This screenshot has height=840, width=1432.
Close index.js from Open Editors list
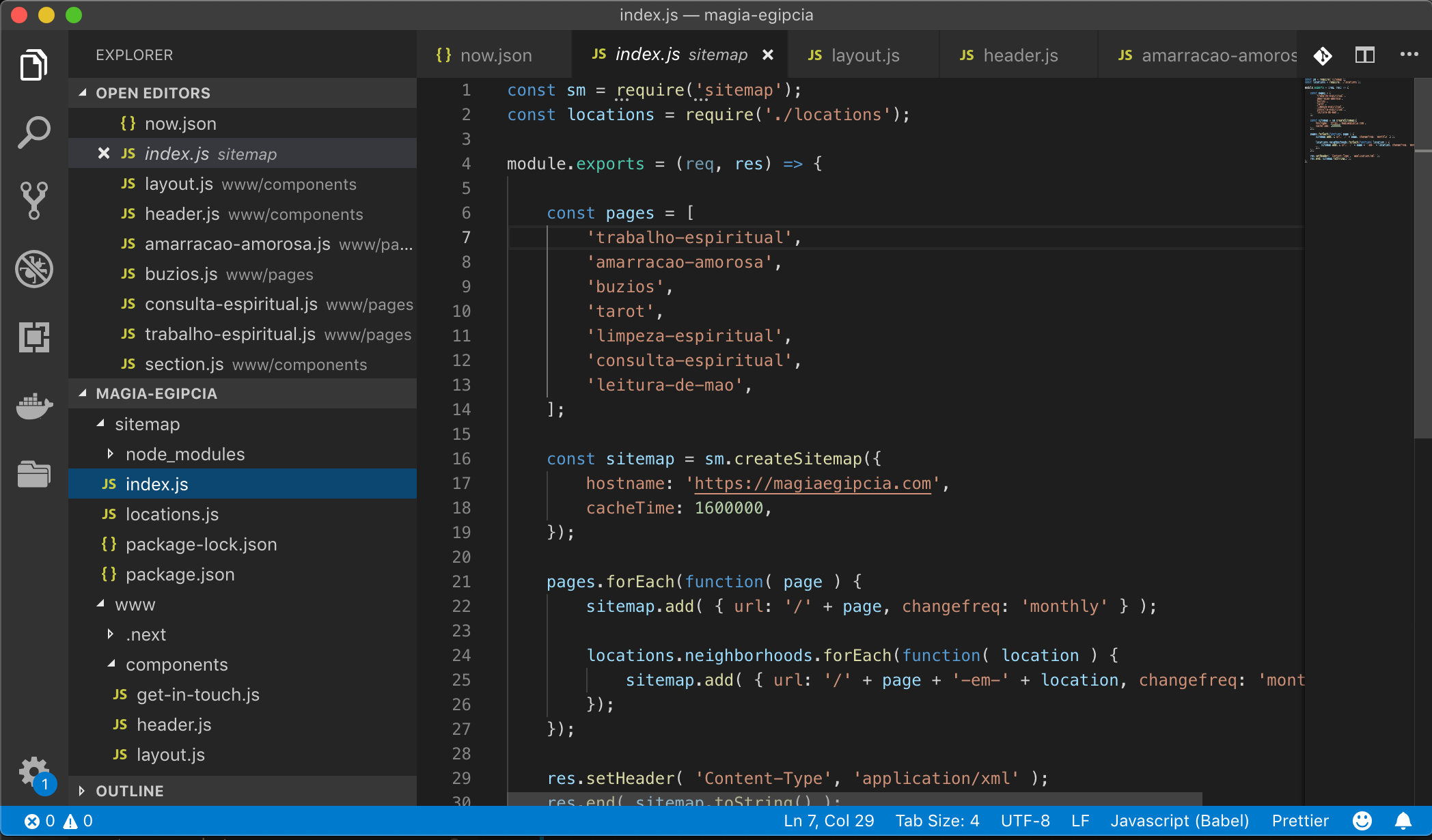coord(104,154)
